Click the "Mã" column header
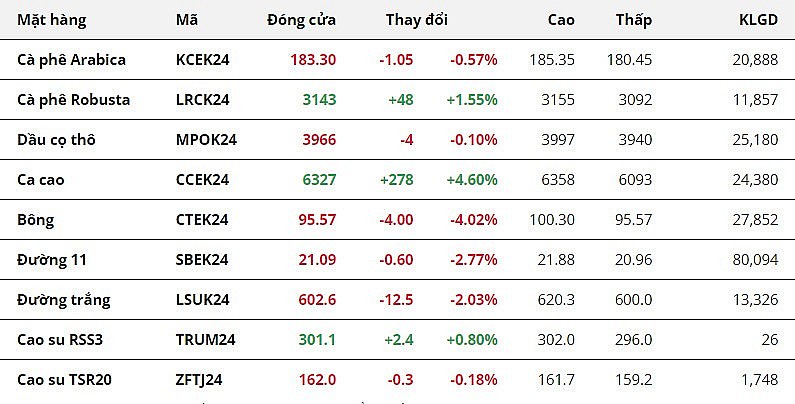 tap(186, 20)
